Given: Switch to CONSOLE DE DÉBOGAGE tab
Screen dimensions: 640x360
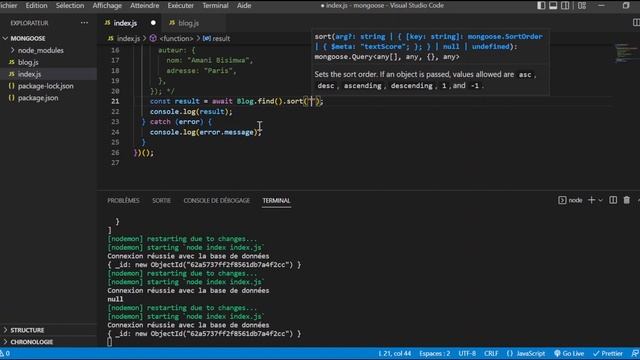Looking at the screenshot, I should [x=216, y=200].
